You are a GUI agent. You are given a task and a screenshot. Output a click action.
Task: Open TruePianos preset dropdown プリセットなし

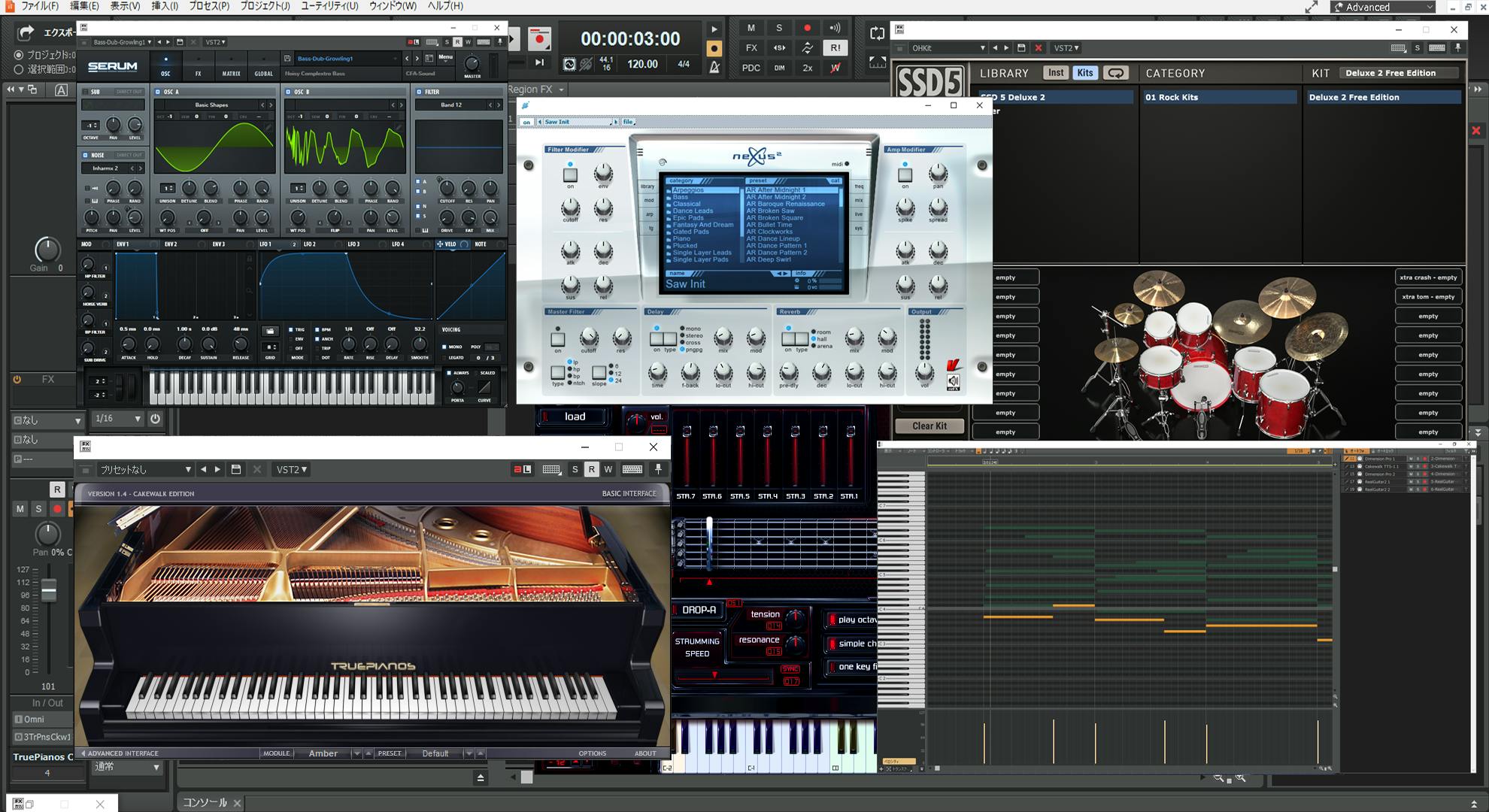point(145,469)
